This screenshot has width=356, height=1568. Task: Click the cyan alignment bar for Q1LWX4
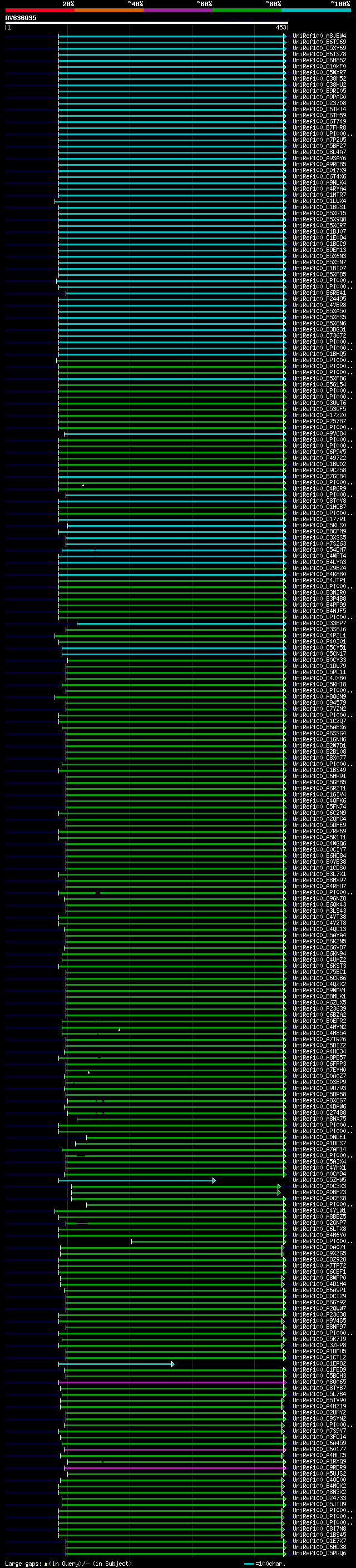170,201
